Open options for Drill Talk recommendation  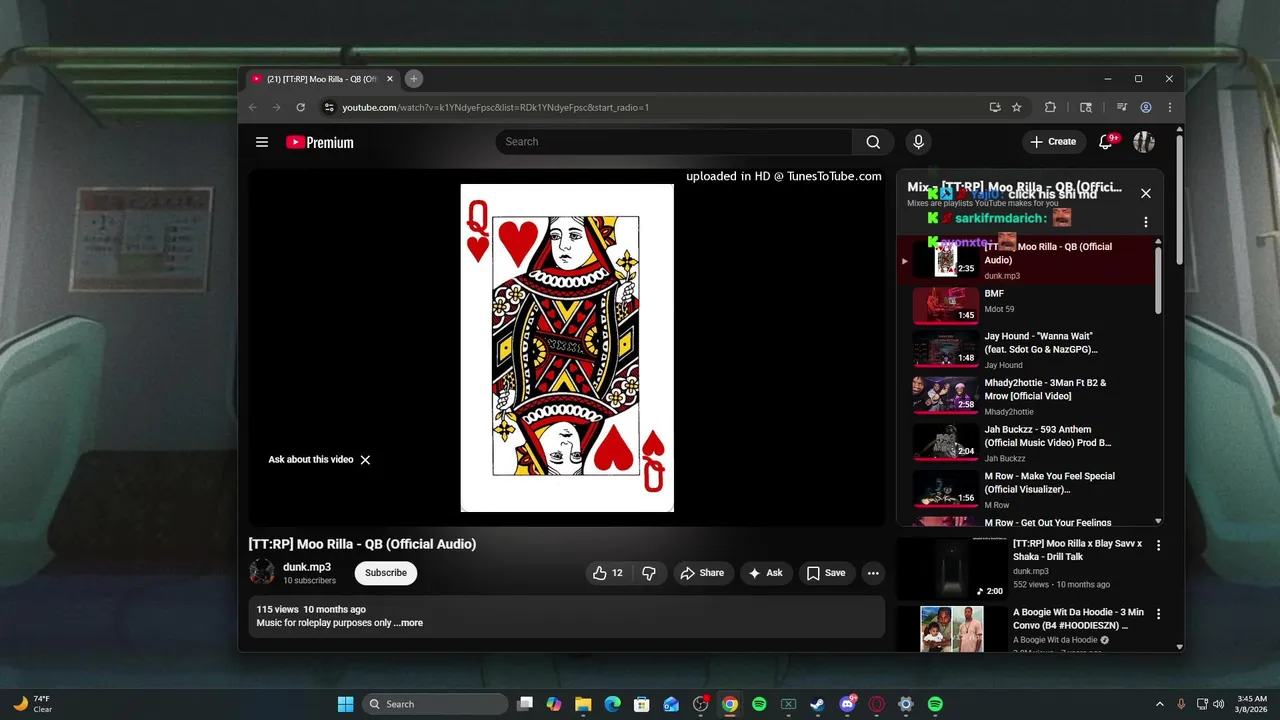pyautogui.click(x=1159, y=546)
